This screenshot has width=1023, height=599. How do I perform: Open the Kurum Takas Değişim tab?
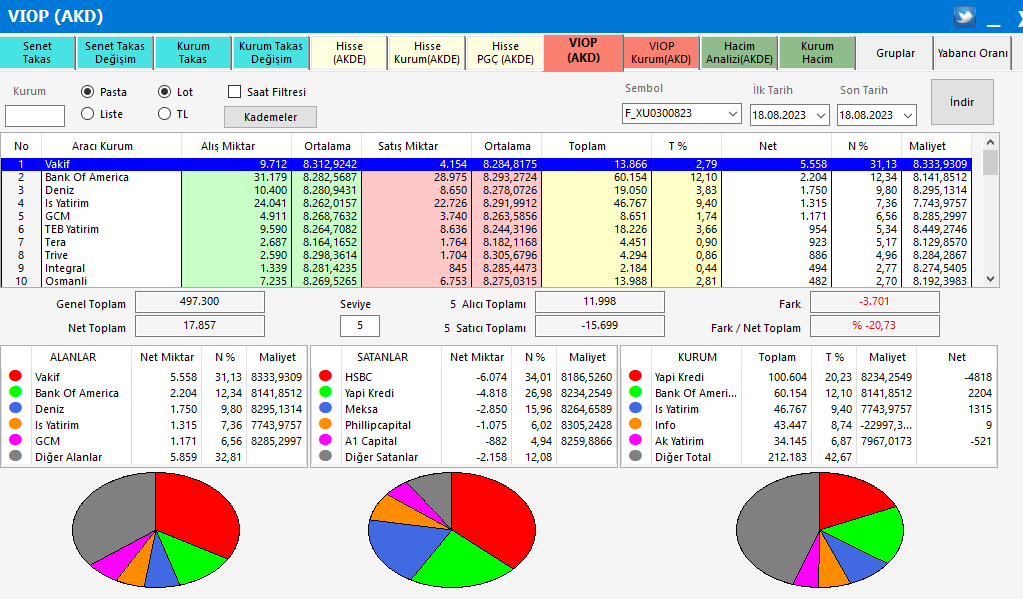click(271, 53)
